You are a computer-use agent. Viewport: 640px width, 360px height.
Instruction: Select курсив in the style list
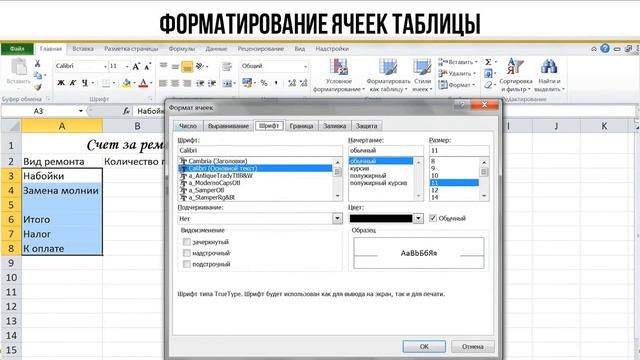click(360, 168)
